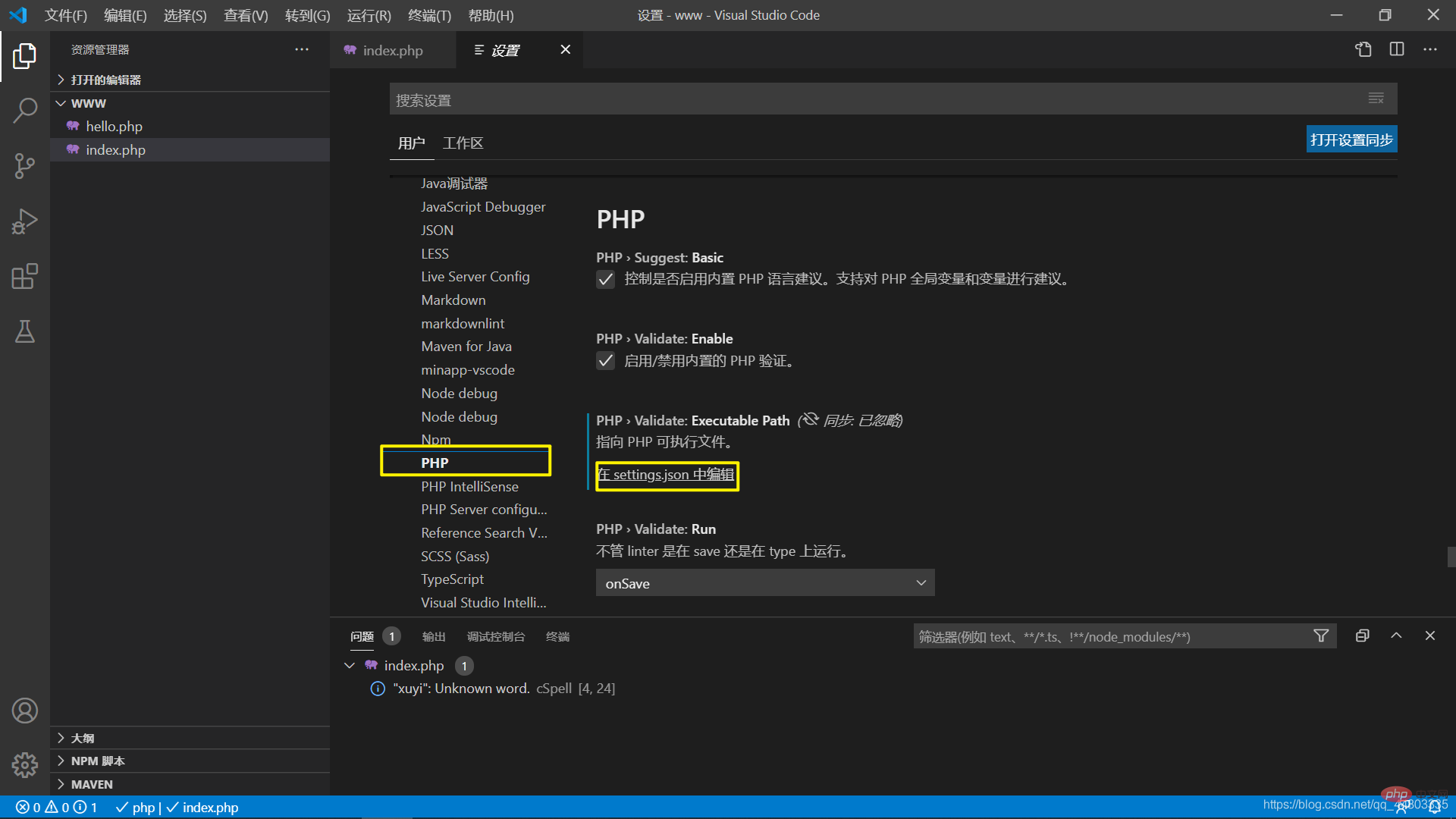Toggle PHP Validate Enable checkbox
The height and width of the screenshot is (819, 1456).
coord(605,361)
